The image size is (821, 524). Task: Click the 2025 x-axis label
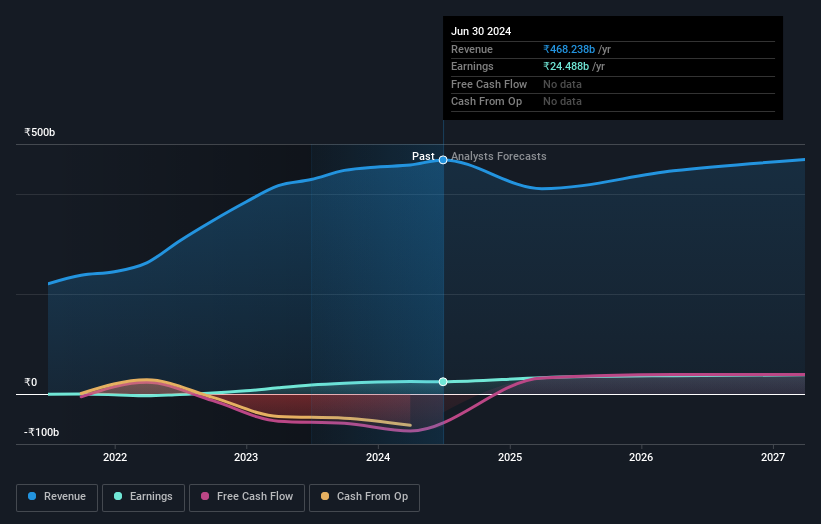(509, 457)
